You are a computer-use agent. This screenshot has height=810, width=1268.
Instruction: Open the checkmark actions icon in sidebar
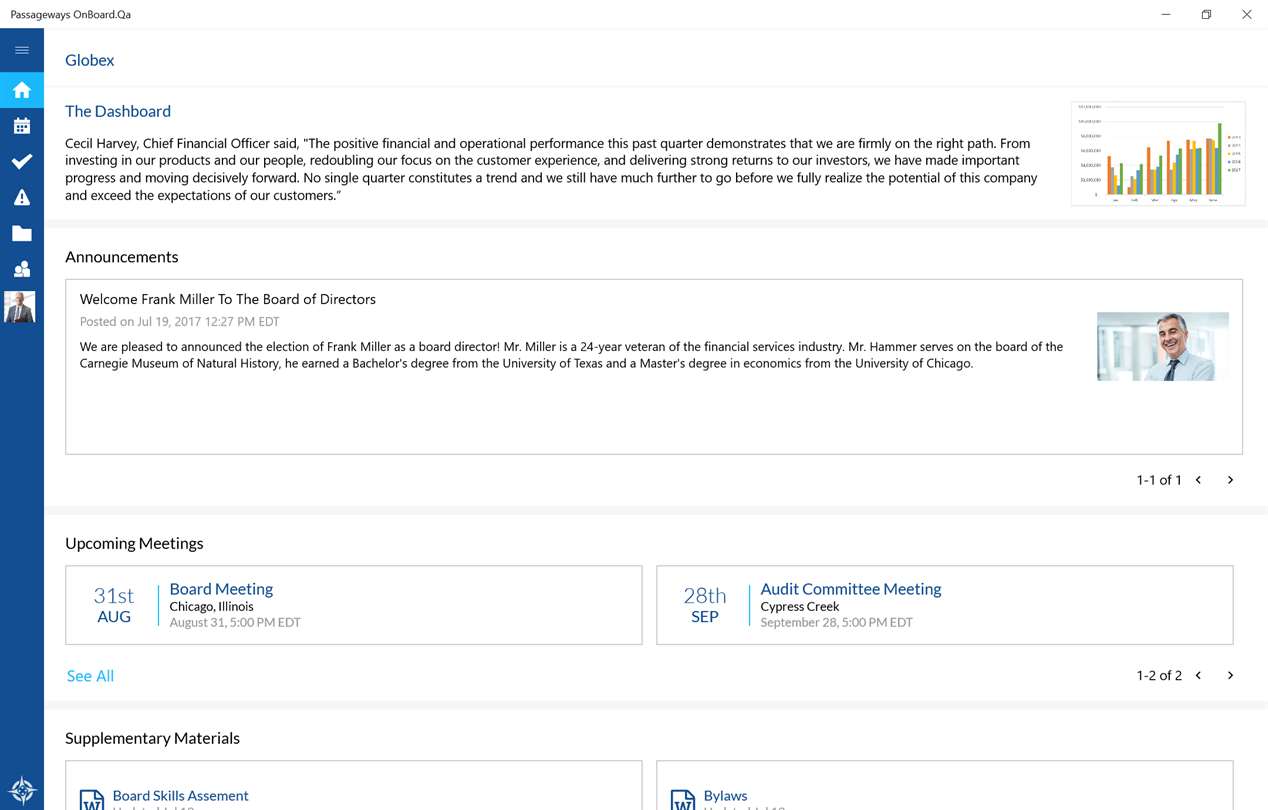point(22,162)
